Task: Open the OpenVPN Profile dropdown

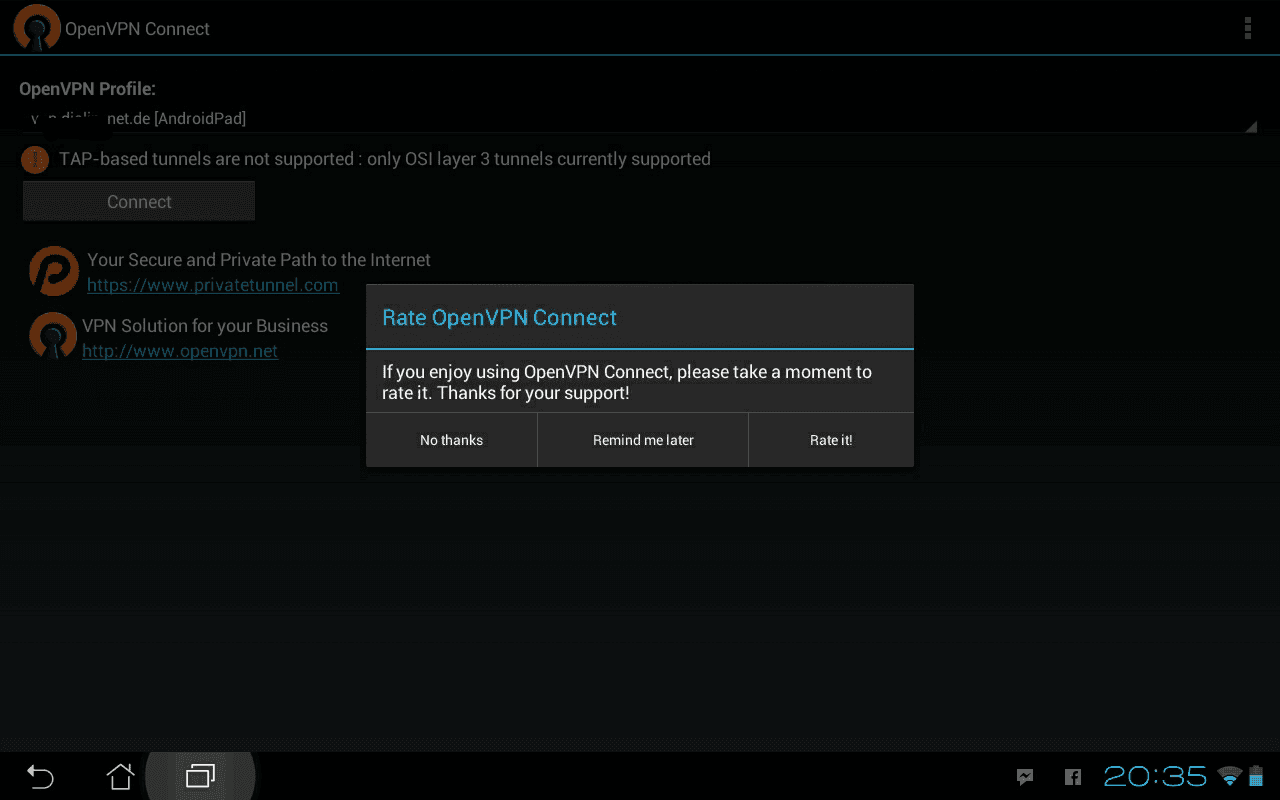Action: coord(639,119)
